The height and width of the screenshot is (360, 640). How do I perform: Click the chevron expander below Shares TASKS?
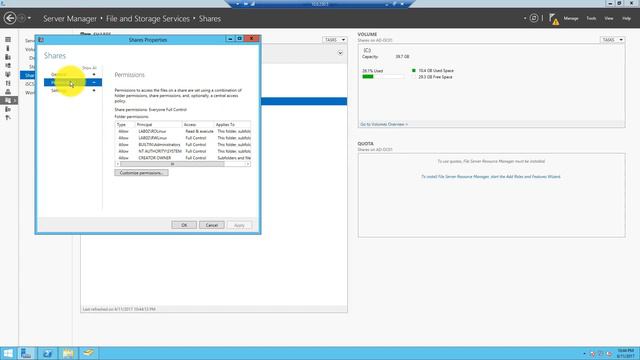(x=340, y=53)
